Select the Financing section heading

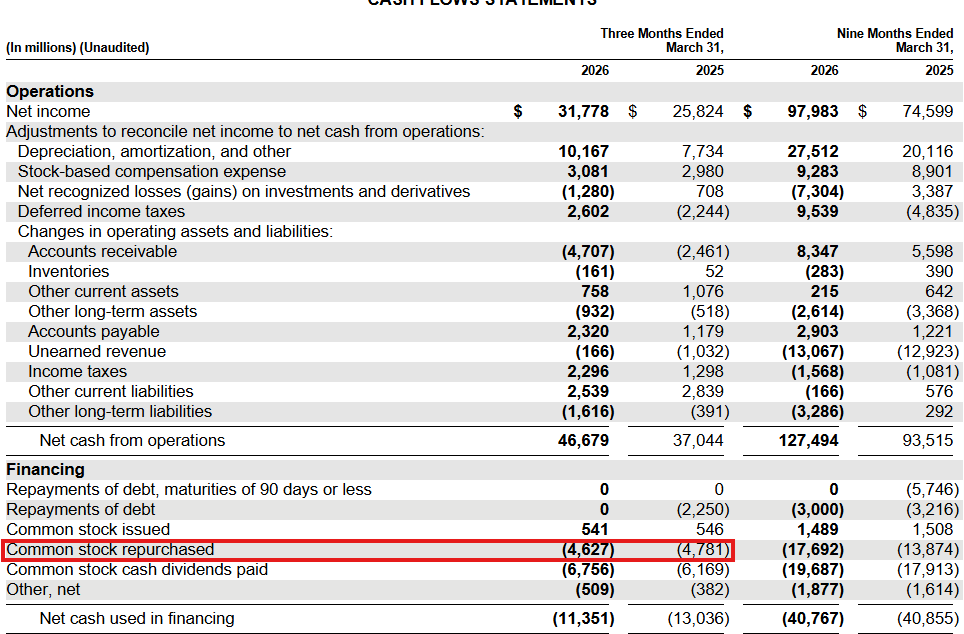45,469
